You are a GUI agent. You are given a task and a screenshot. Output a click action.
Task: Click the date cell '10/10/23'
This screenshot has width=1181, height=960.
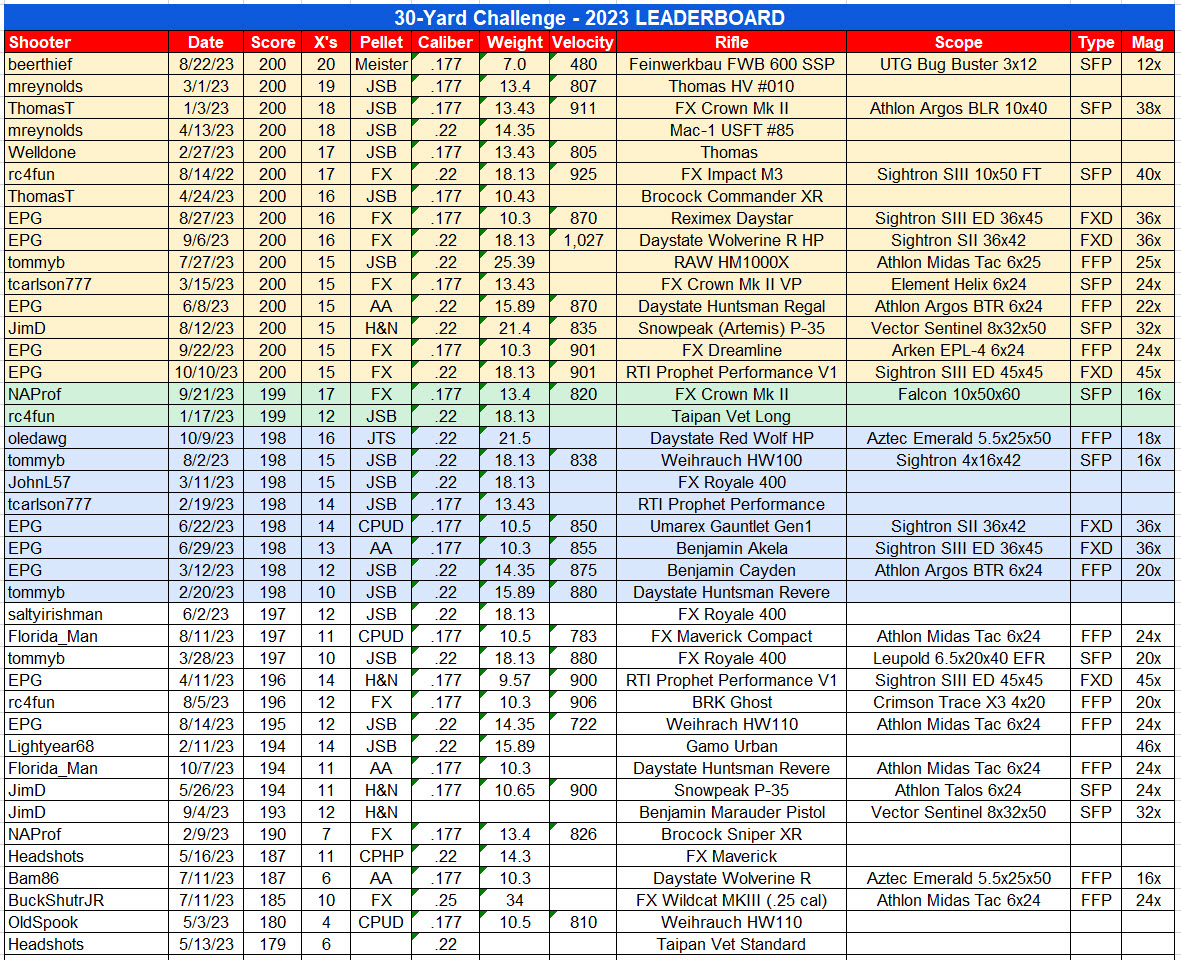click(x=206, y=372)
